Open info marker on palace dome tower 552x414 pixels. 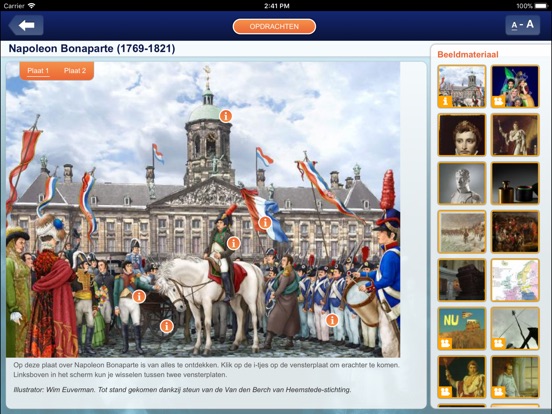pyautogui.click(x=226, y=115)
